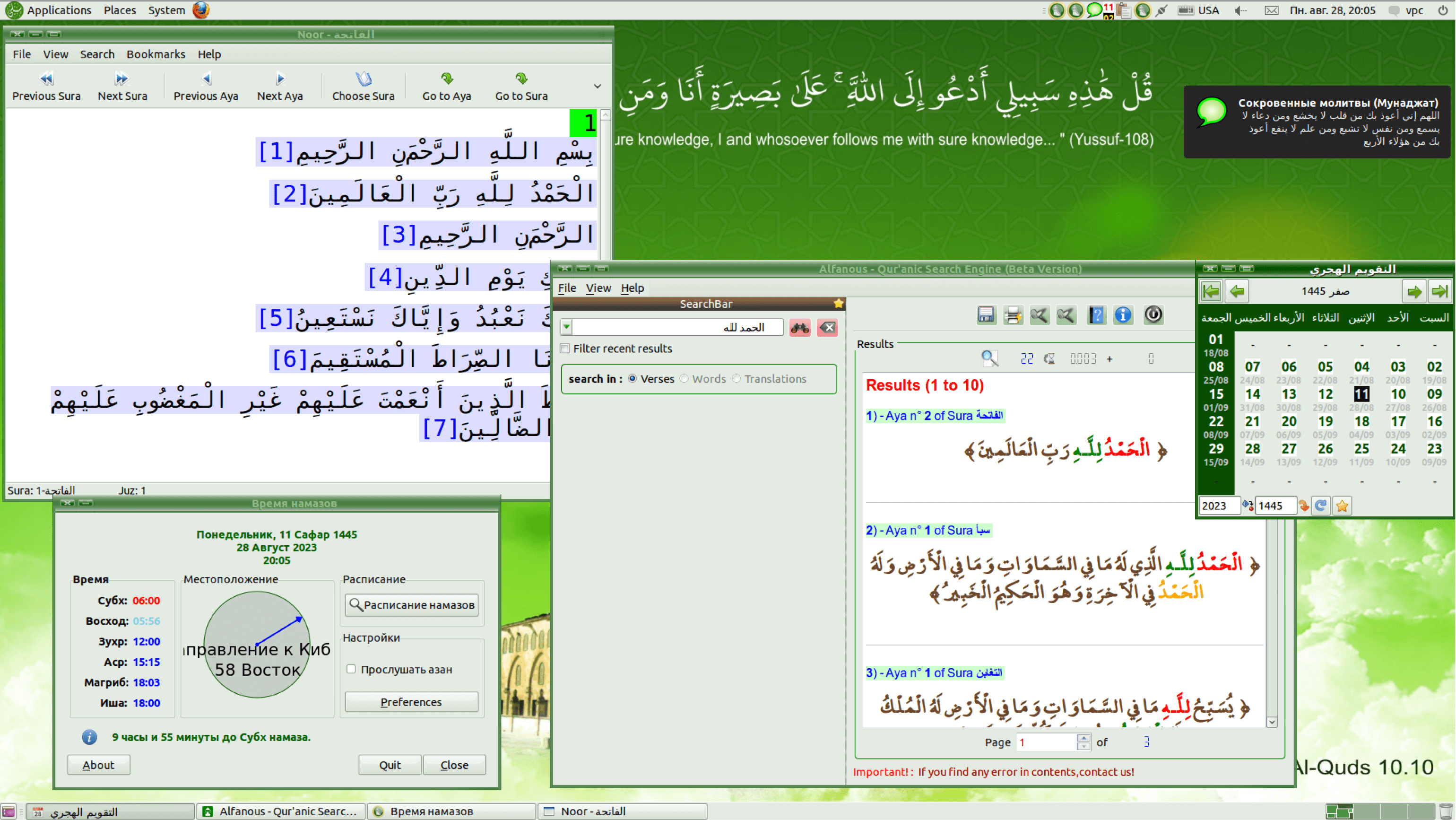Click Alfanous blue info icon
Viewport: 1456px width, 820px height.
1123,315
